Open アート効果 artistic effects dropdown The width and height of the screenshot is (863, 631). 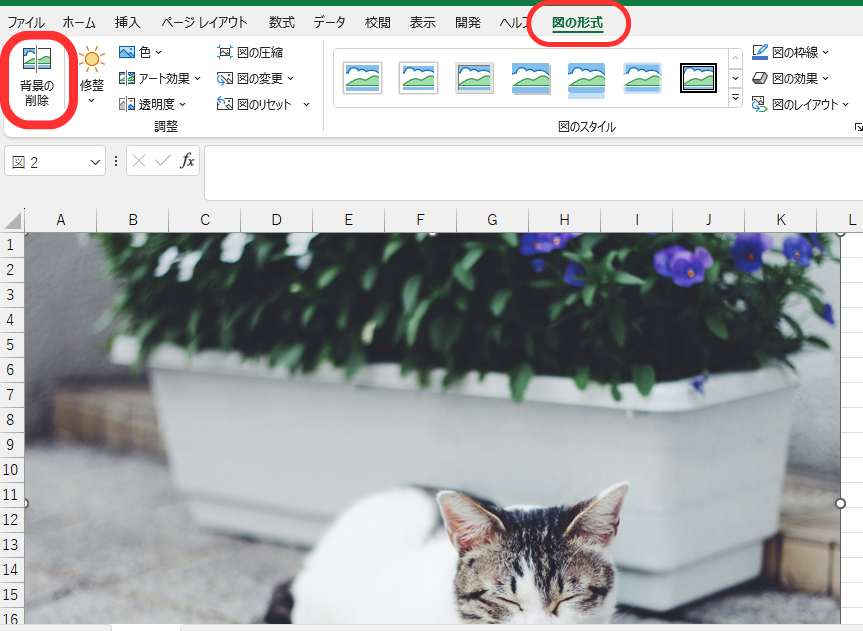pyautogui.click(x=160, y=78)
